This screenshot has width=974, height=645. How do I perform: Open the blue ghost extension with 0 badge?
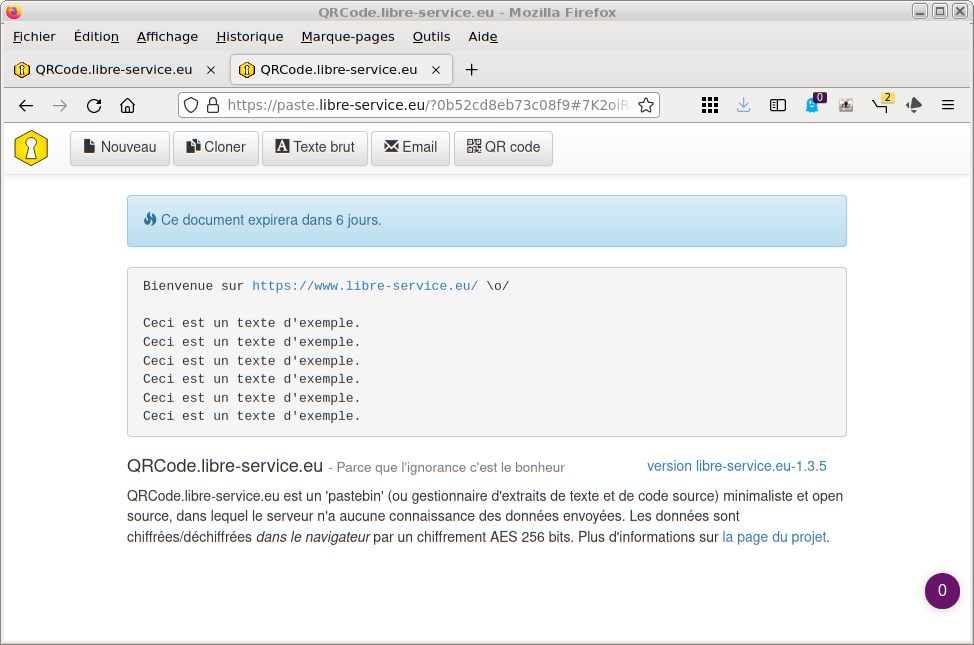[812, 105]
